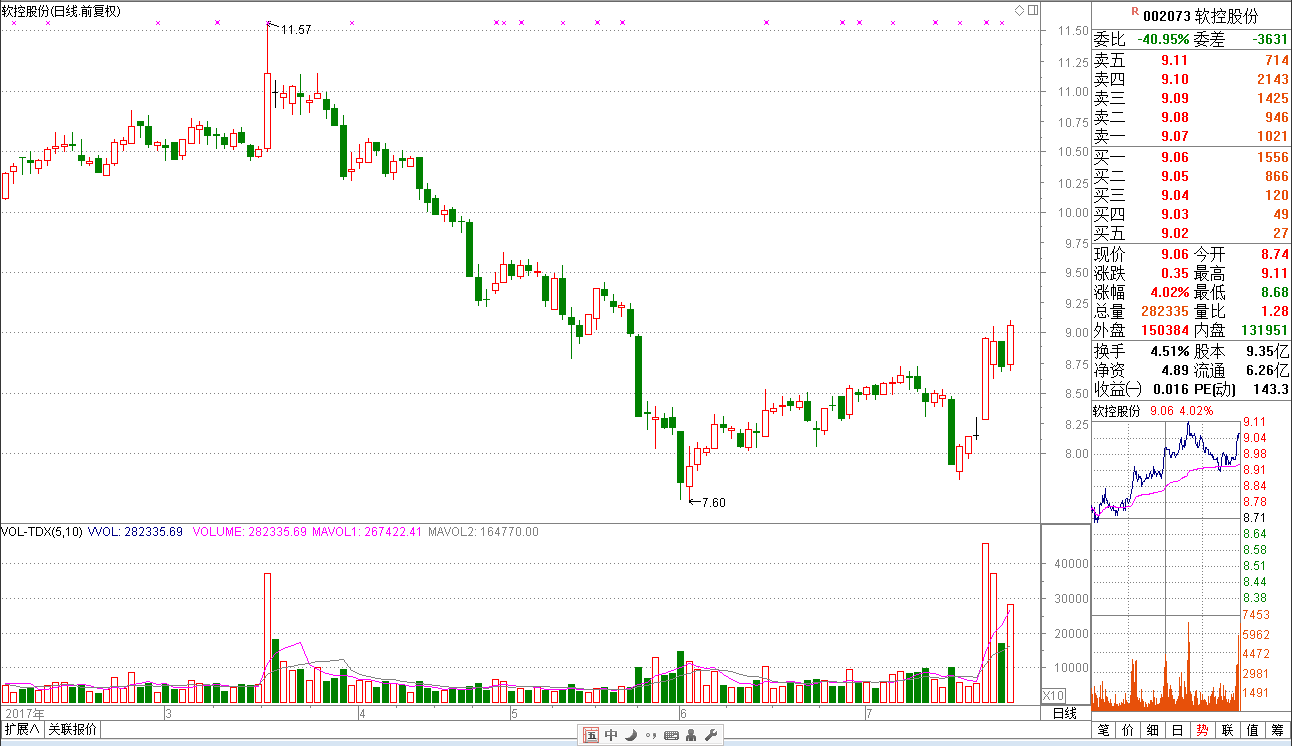1292x746 pixels.
Task: Select the 细 tab
Action: click(1154, 730)
